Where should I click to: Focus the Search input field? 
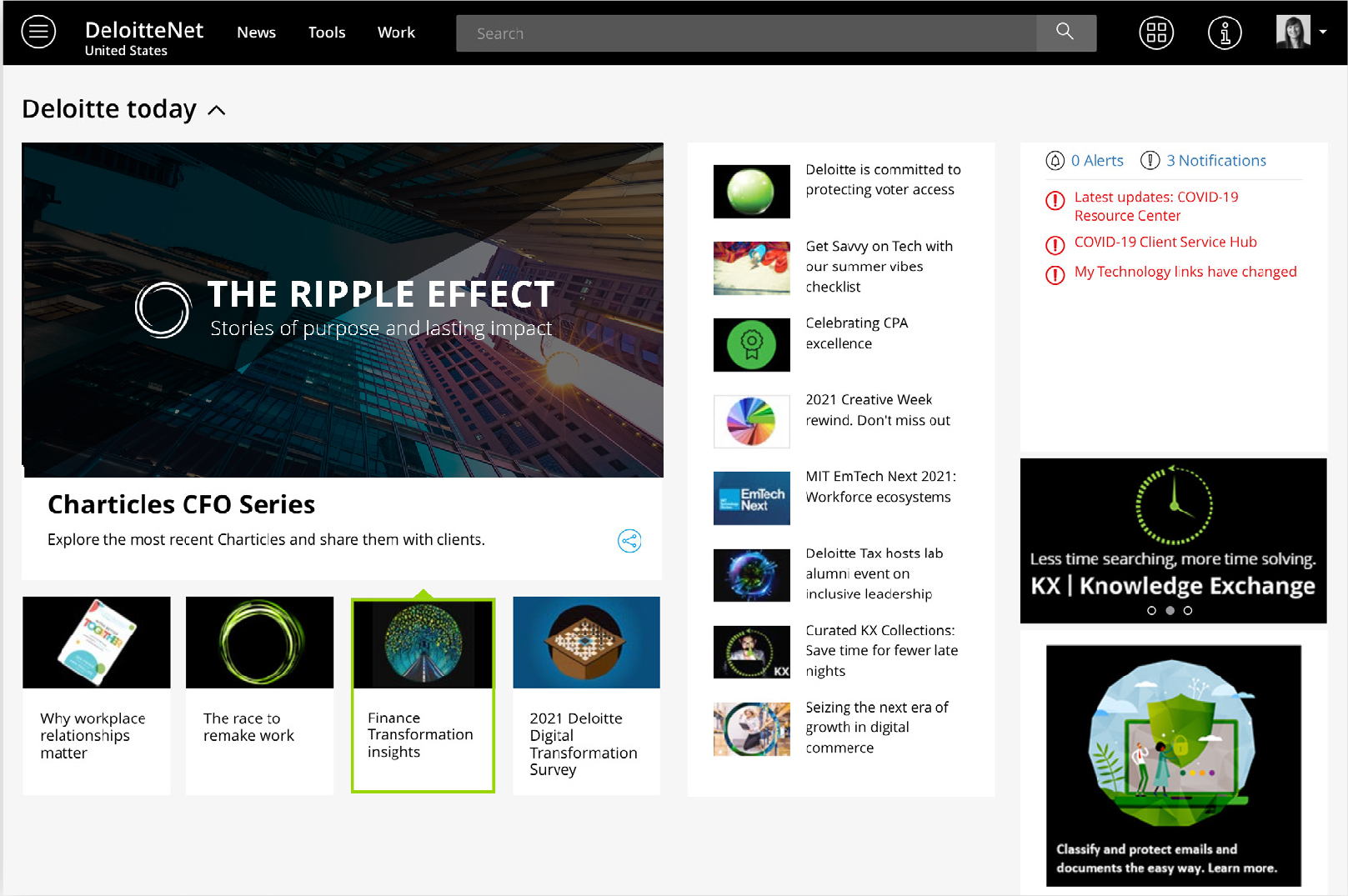tap(746, 33)
